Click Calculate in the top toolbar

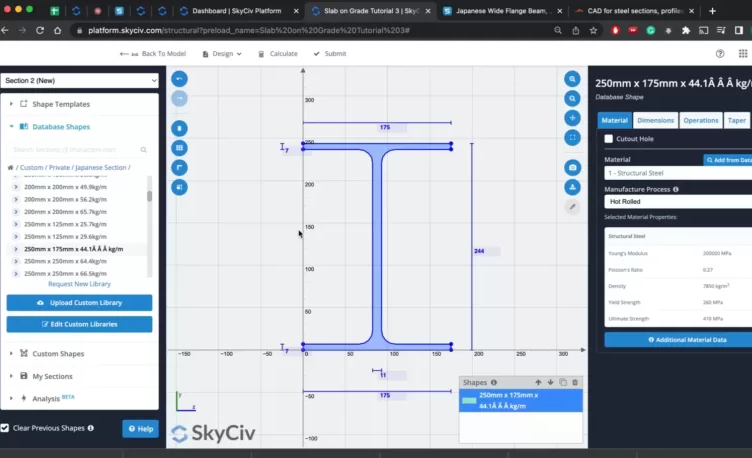(278, 54)
